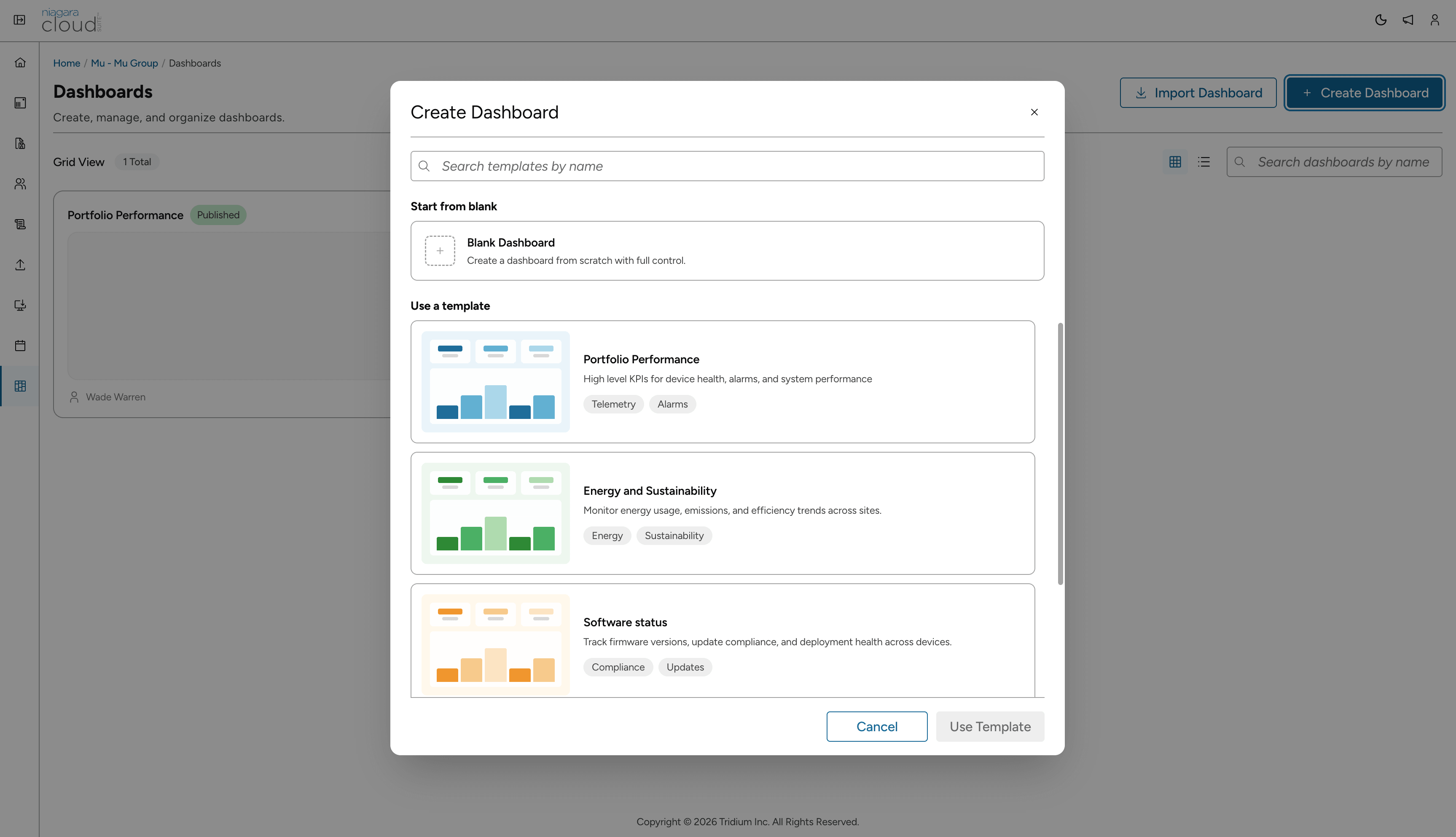The image size is (1456, 837).
Task: Open the stacked list sidebar icon
Action: [x=20, y=224]
